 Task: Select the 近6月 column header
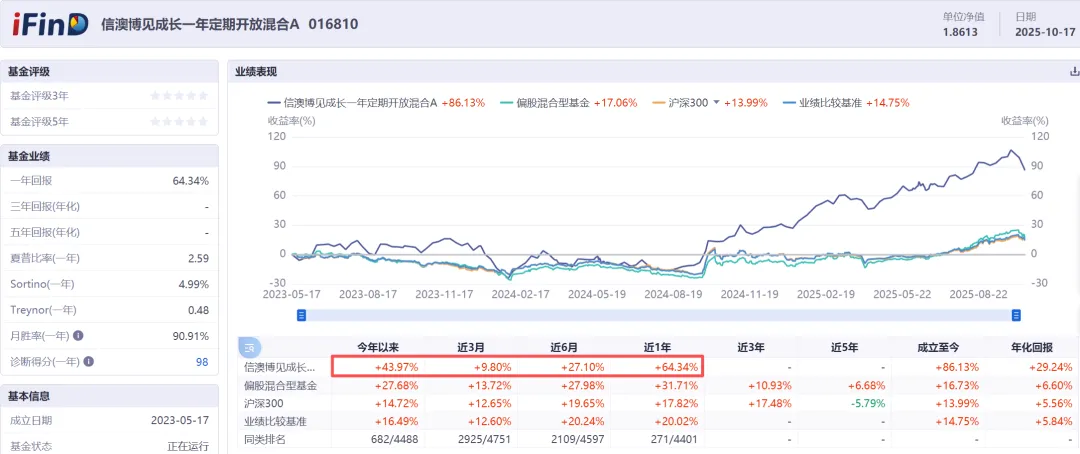pyautogui.click(x=565, y=347)
